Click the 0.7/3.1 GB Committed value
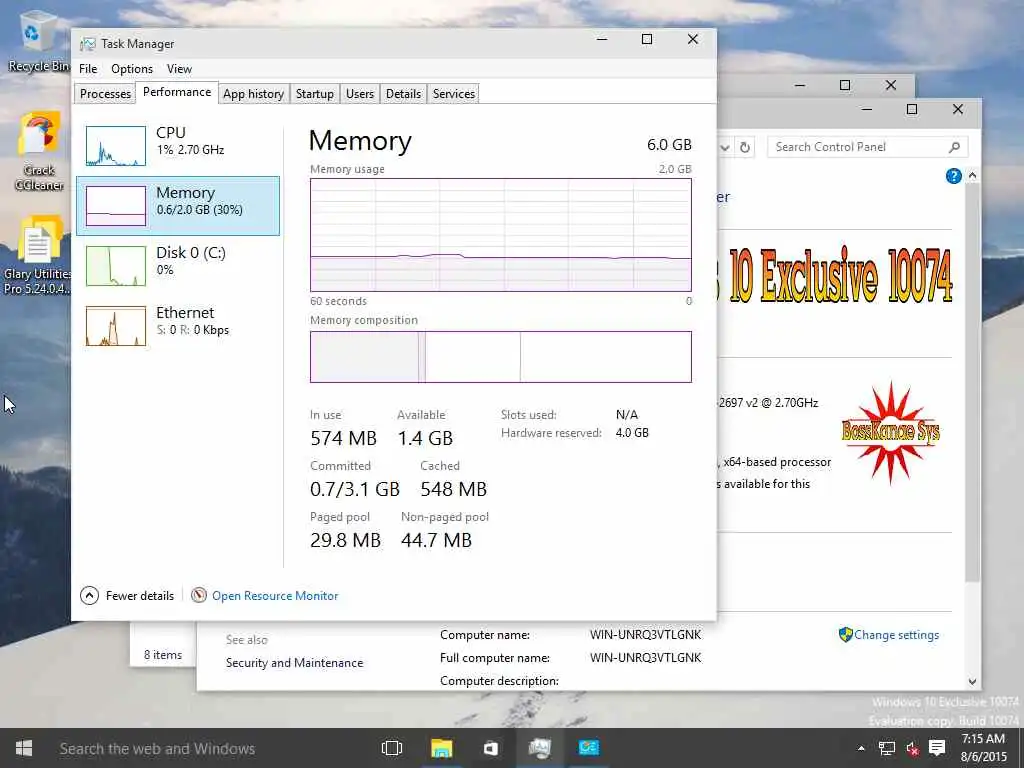 355,489
